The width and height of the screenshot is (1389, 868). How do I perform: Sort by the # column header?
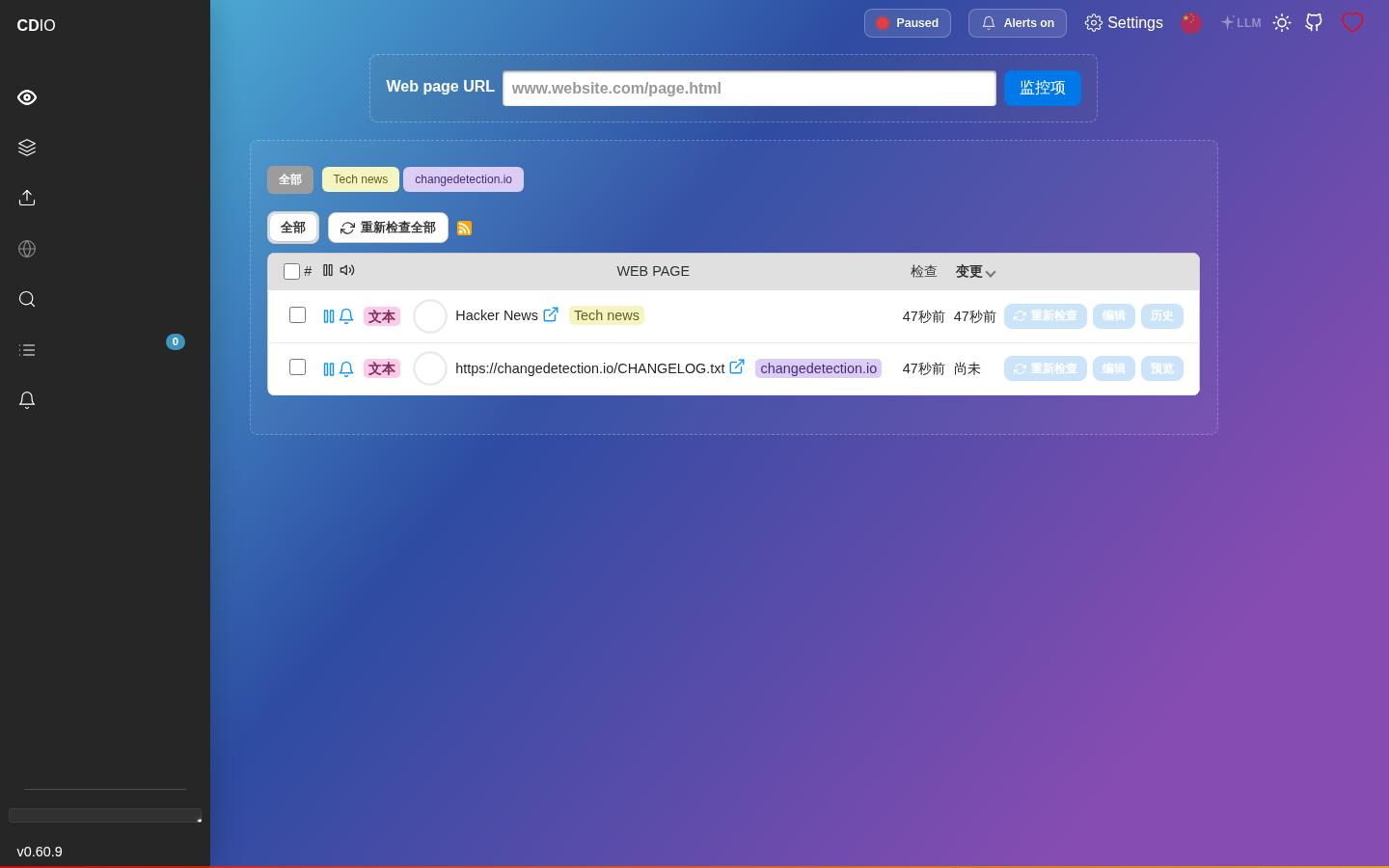click(x=308, y=271)
